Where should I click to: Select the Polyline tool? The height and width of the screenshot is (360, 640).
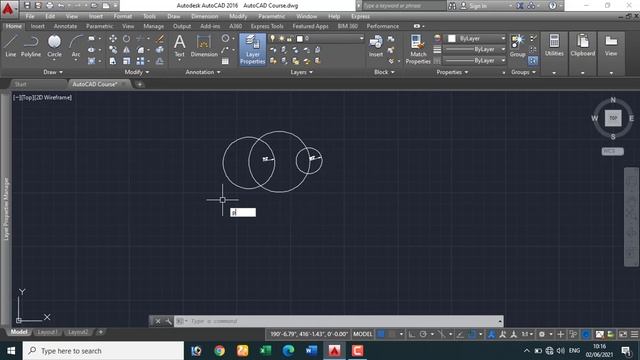[31, 45]
